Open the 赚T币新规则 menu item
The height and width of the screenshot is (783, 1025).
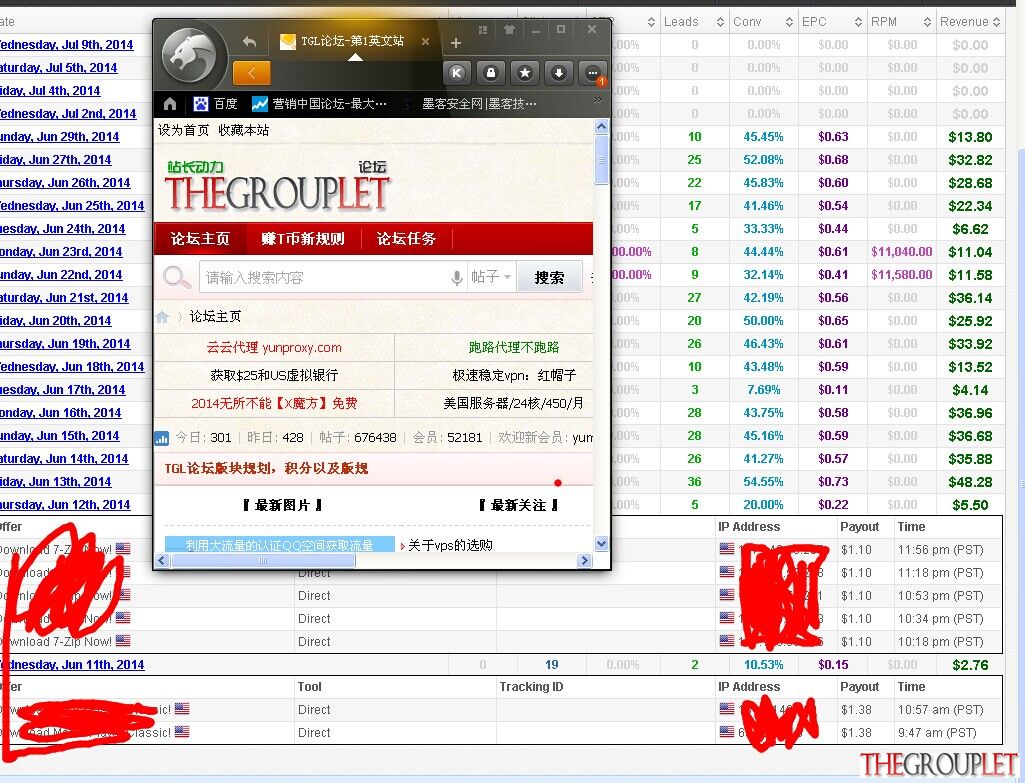pos(303,239)
